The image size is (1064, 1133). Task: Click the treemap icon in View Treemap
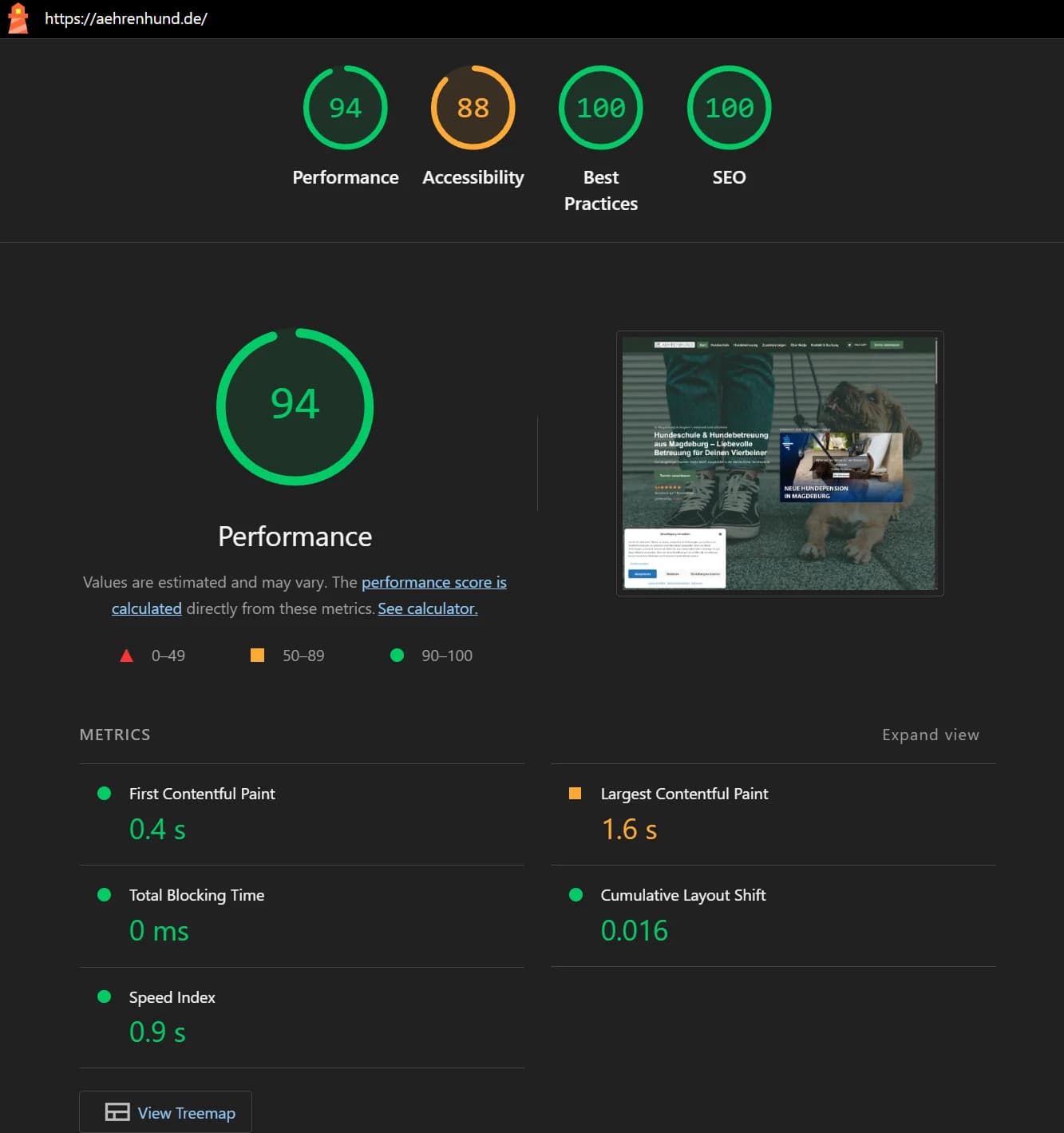pos(117,1112)
